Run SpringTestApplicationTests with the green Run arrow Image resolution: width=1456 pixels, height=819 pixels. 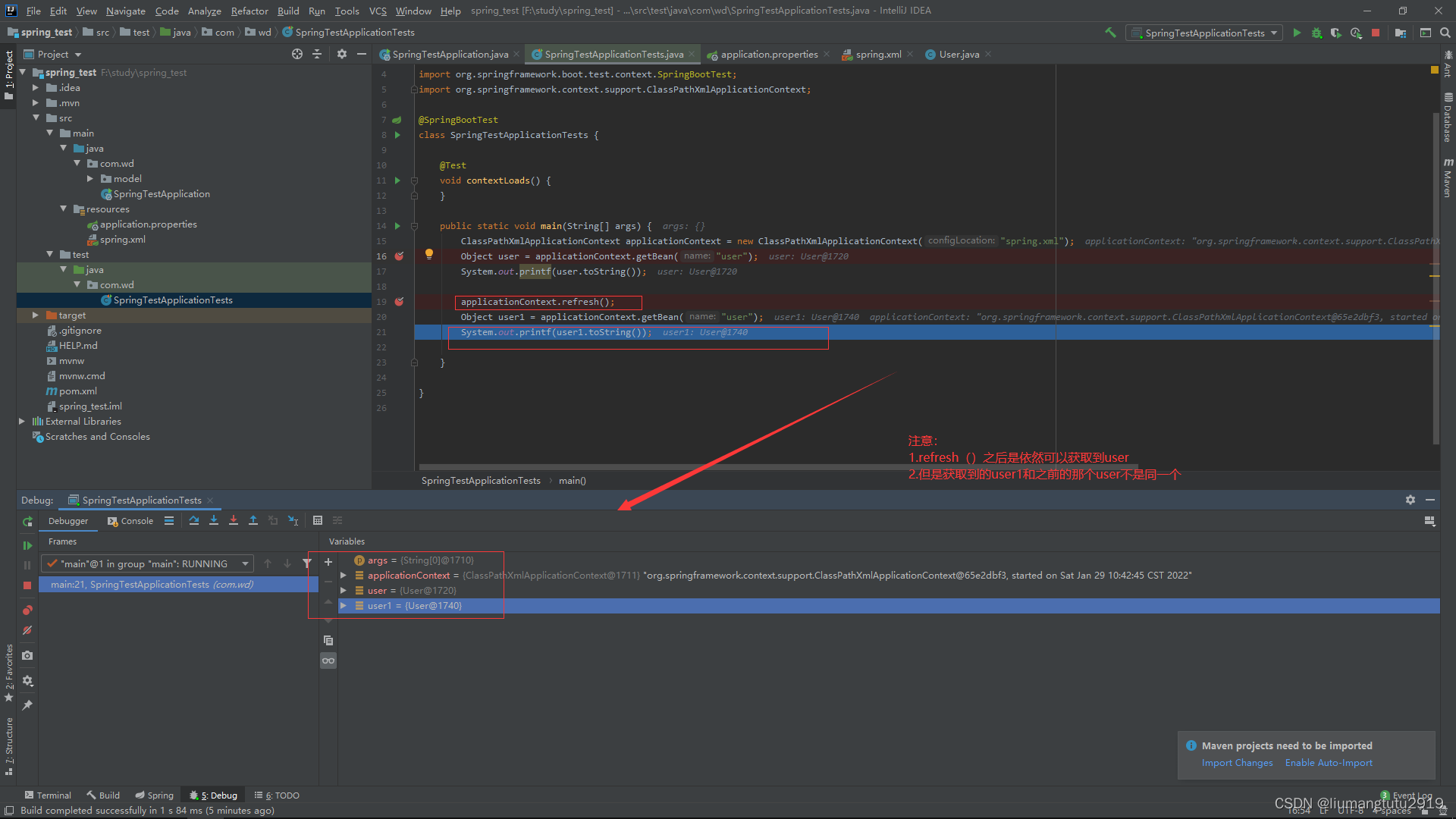tap(1297, 33)
